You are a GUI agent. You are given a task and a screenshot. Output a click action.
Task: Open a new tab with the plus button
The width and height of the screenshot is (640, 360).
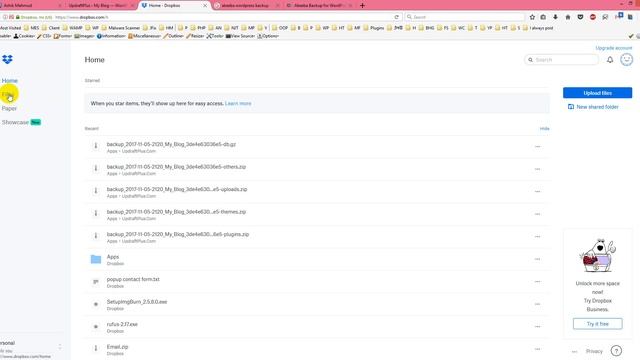362,5
